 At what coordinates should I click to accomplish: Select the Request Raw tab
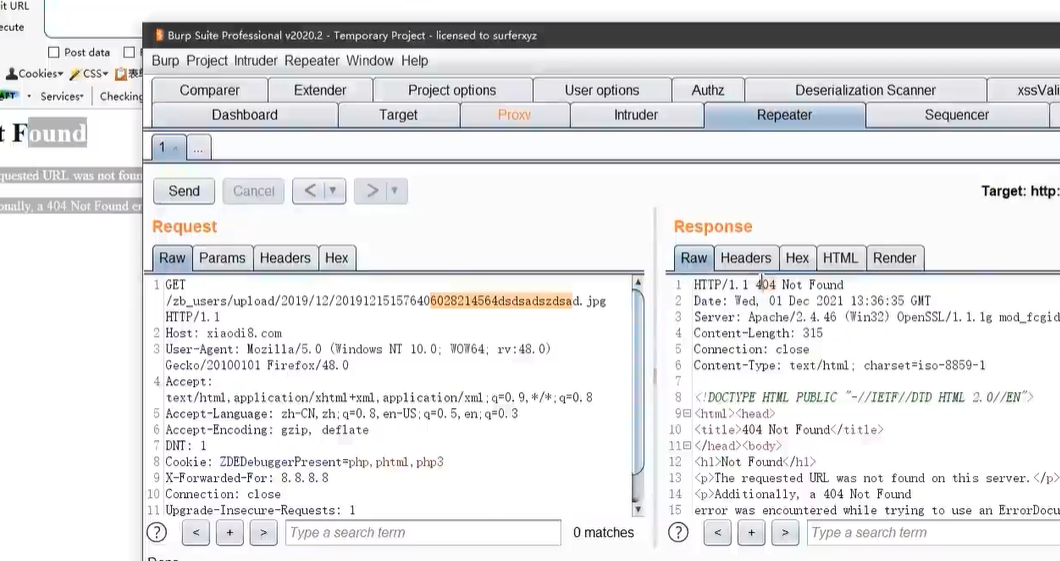pyautogui.click(x=172, y=258)
